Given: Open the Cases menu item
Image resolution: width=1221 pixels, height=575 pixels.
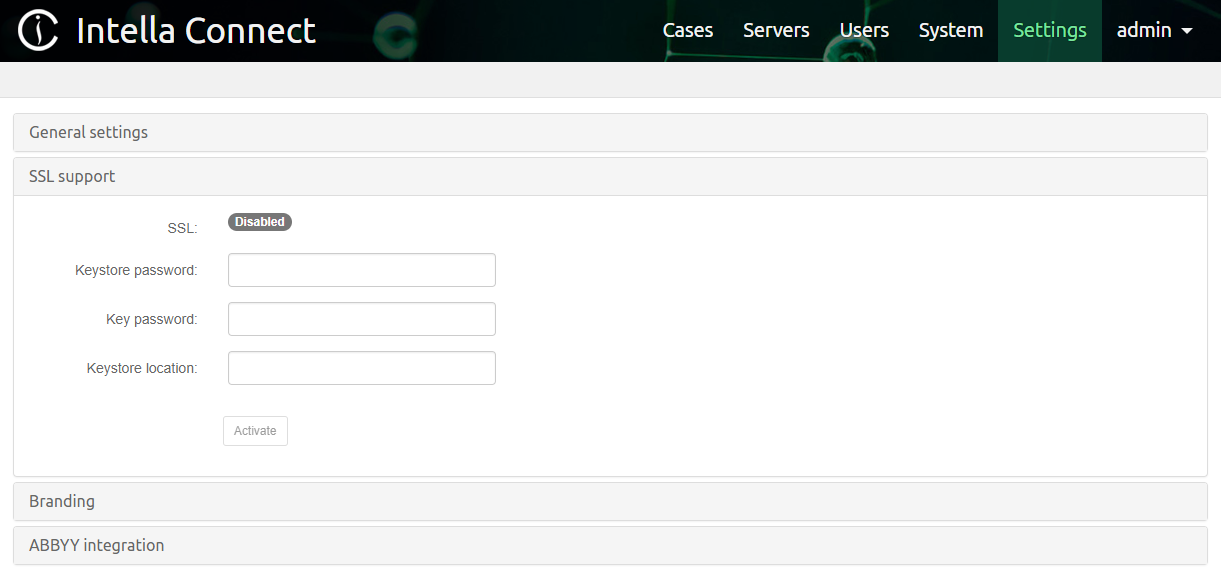Looking at the screenshot, I should coord(688,31).
